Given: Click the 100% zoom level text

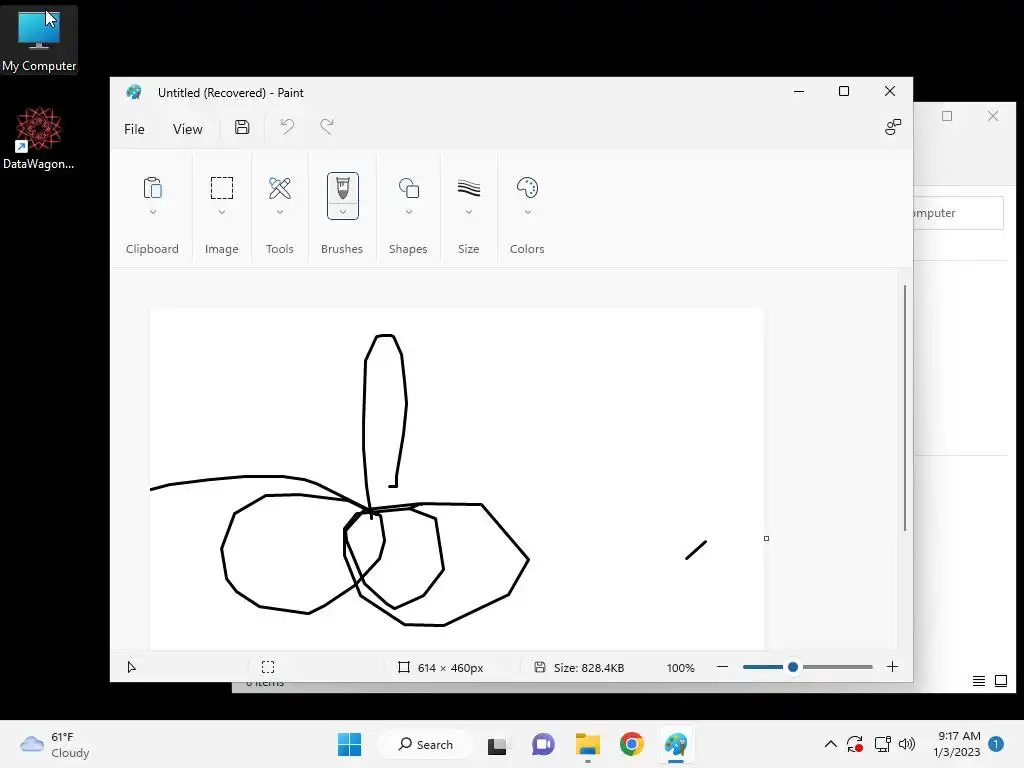Looking at the screenshot, I should [x=680, y=667].
